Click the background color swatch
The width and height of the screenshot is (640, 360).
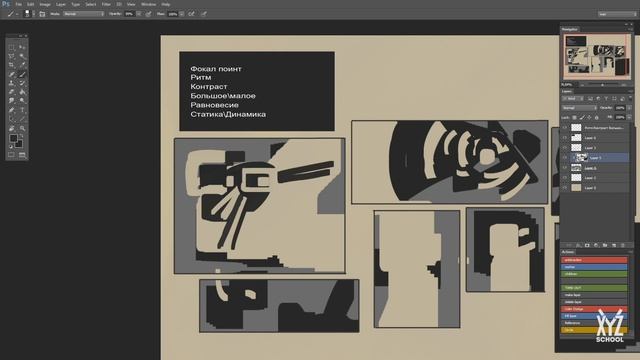pyautogui.click(x=19, y=144)
